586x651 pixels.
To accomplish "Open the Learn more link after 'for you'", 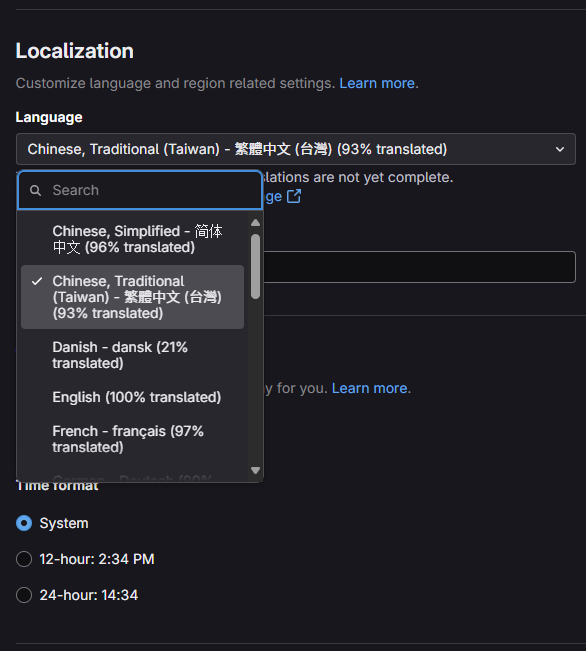I will [369, 388].
